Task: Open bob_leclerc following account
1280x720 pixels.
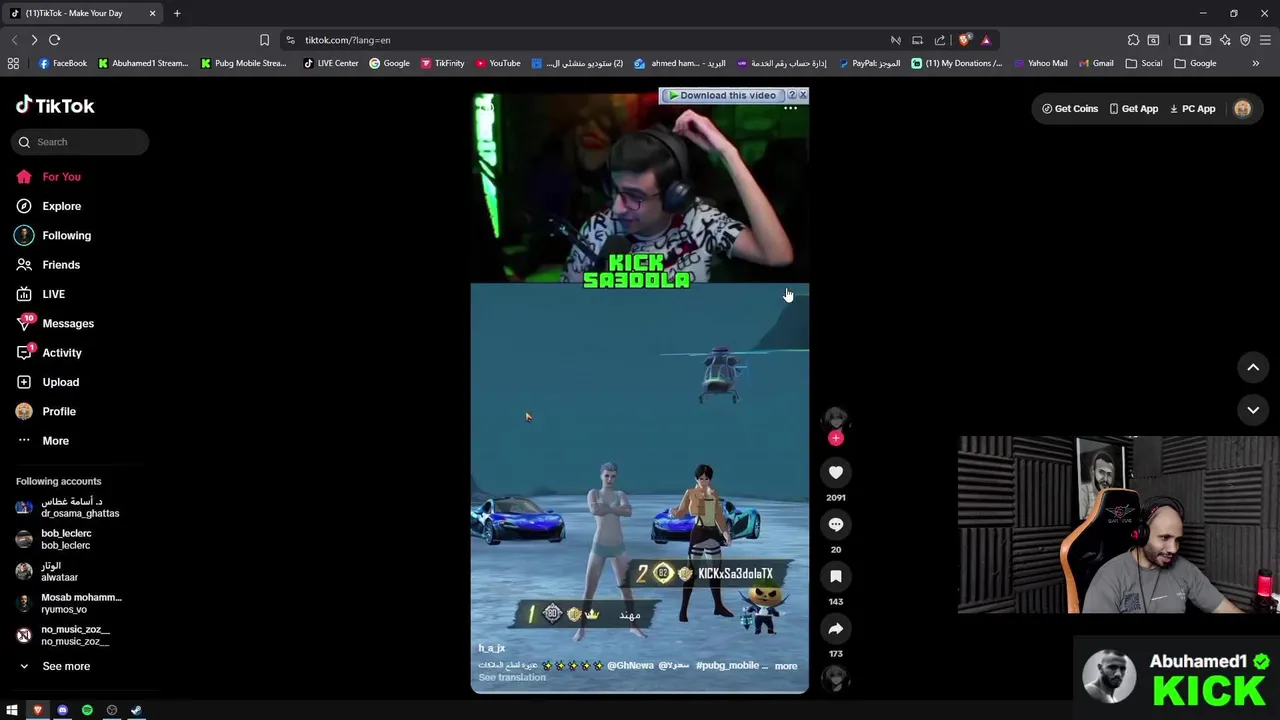Action: (54, 539)
